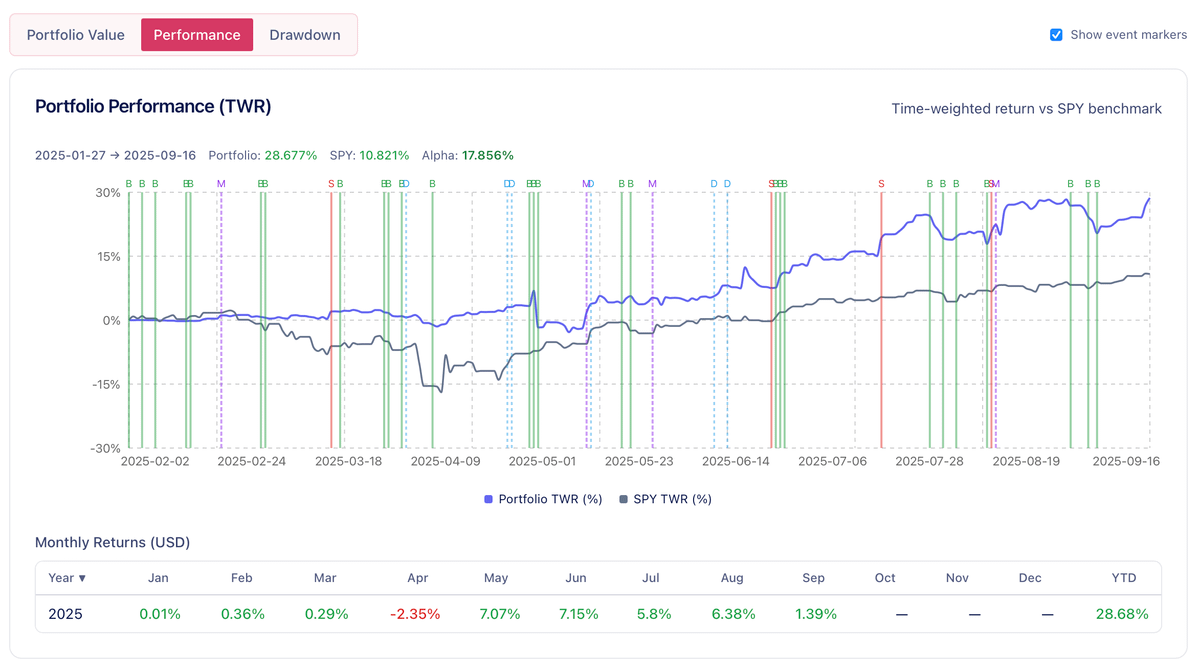
Task: Click the red S marker near 2025-03-18
Action: (331, 184)
